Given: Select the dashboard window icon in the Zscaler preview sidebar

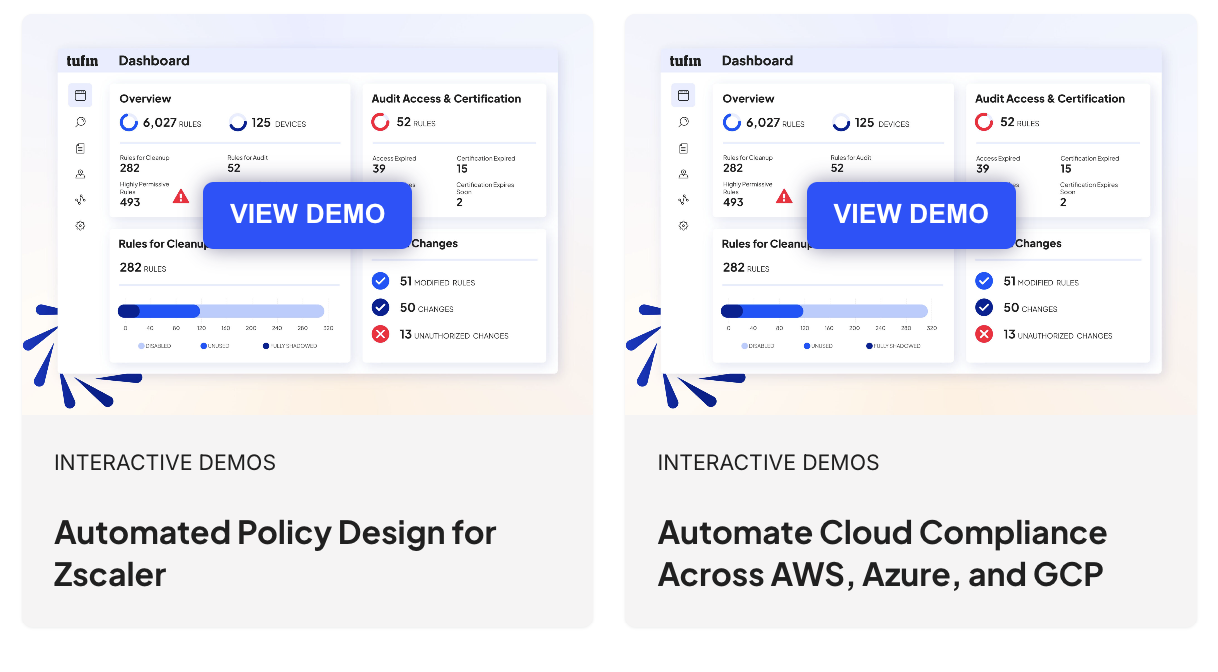Looking at the screenshot, I should tap(80, 96).
